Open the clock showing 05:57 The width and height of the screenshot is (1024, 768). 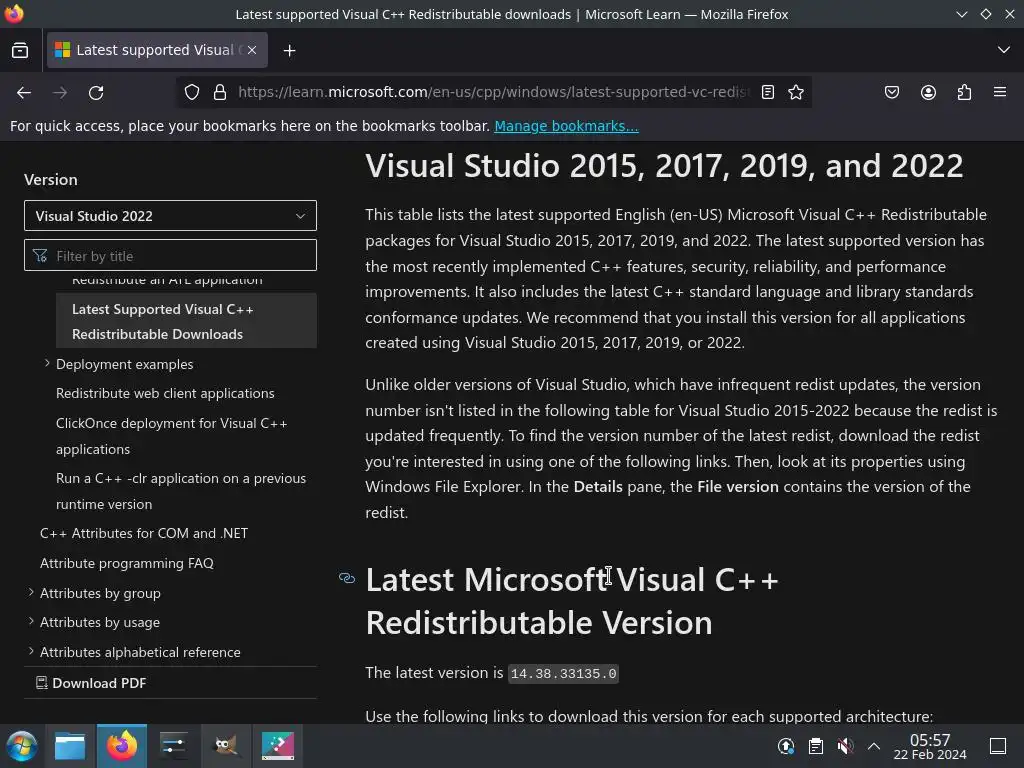point(930,746)
